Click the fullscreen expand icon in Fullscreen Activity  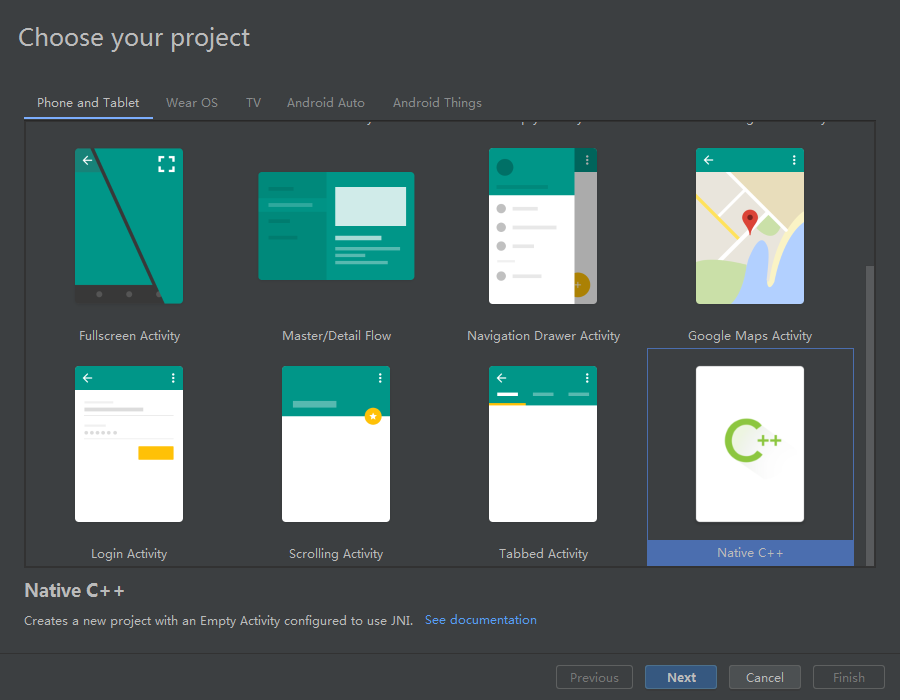click(x=166, y=164)
